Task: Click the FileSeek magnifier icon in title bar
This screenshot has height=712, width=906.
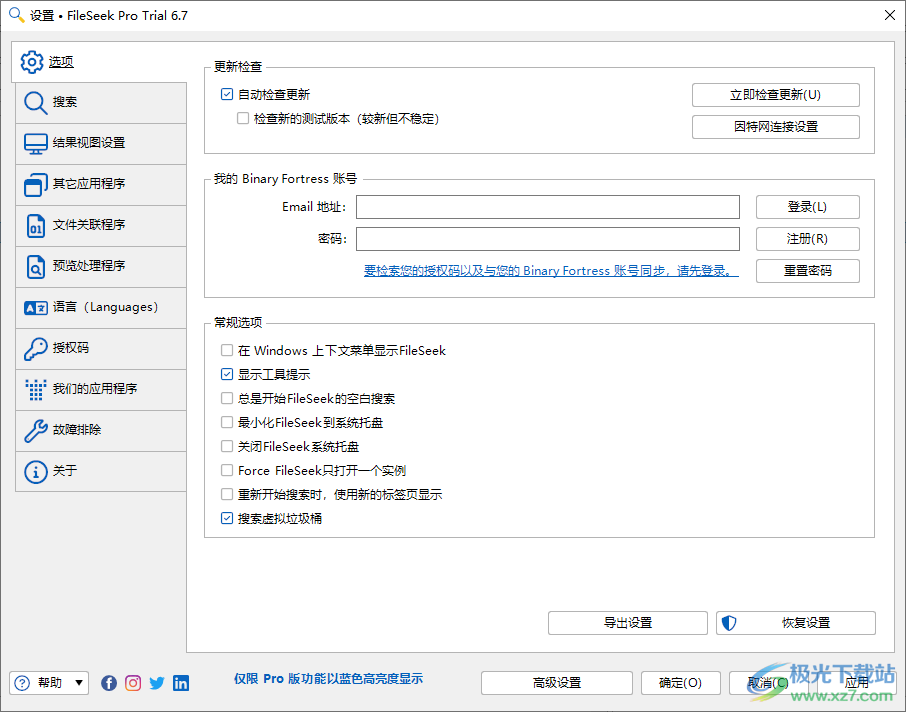Action: [x=16, y=15]
